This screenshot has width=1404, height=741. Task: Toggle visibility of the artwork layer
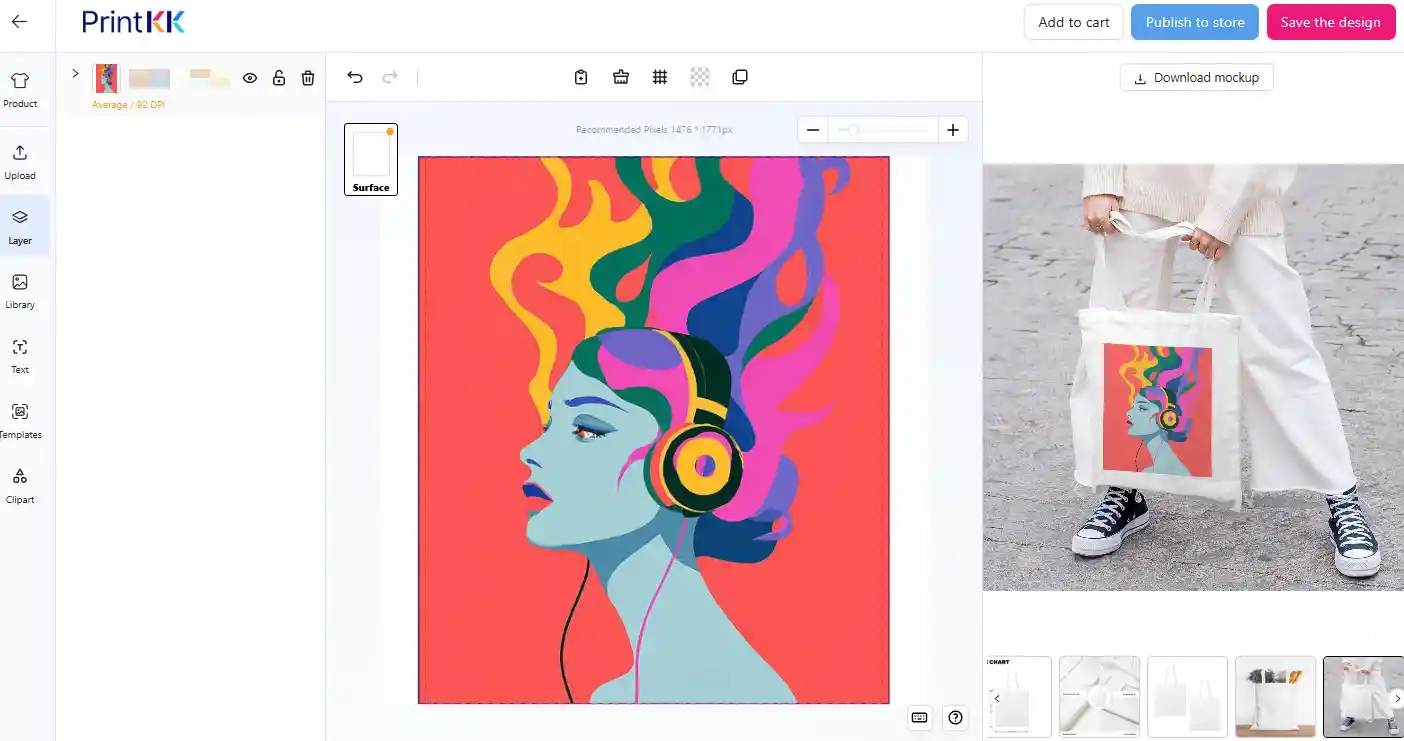250,77
